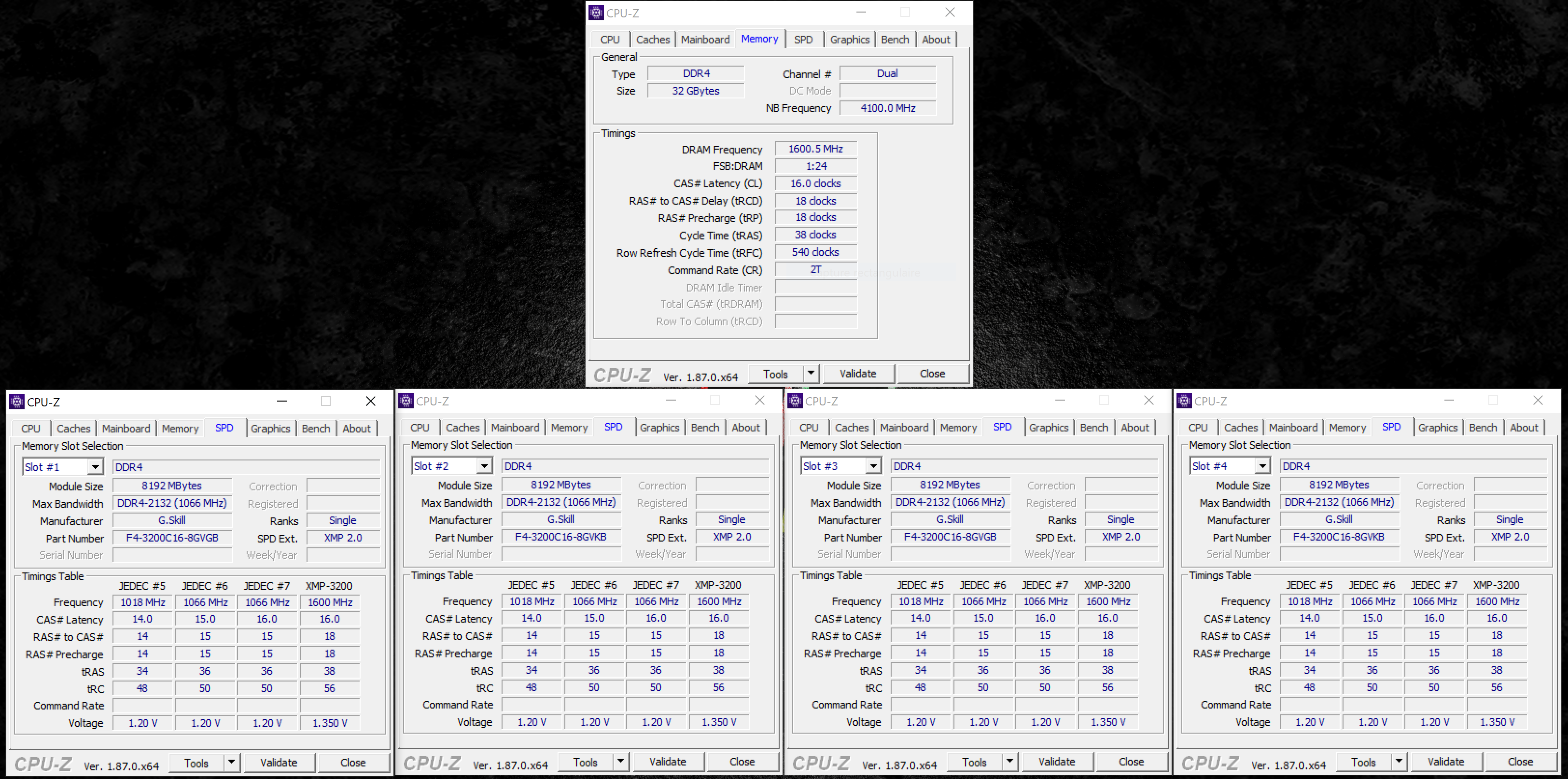Click the DRAM Frequency value field
Screen dimensions: 1568x779
815,149
